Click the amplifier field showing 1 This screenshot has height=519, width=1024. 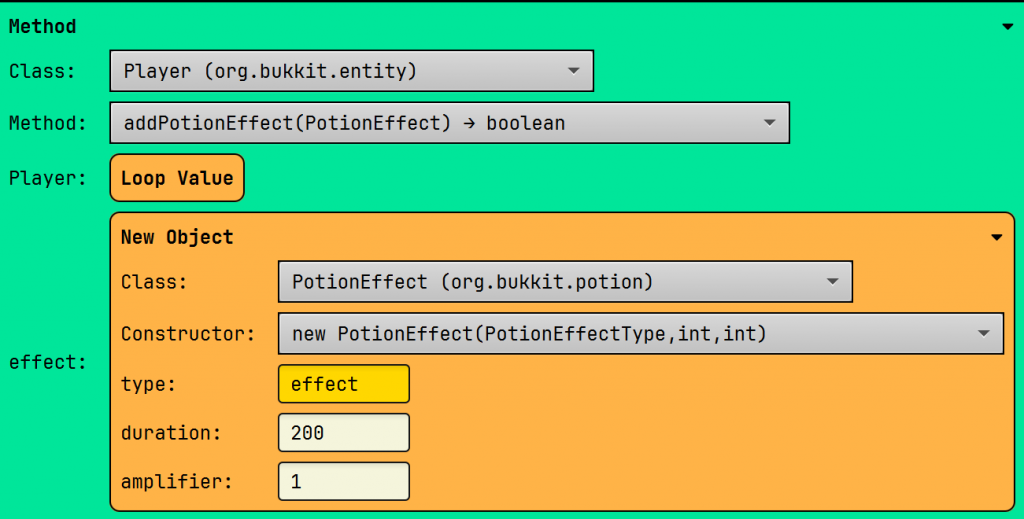pyautogui.click(x=343, y=482)
